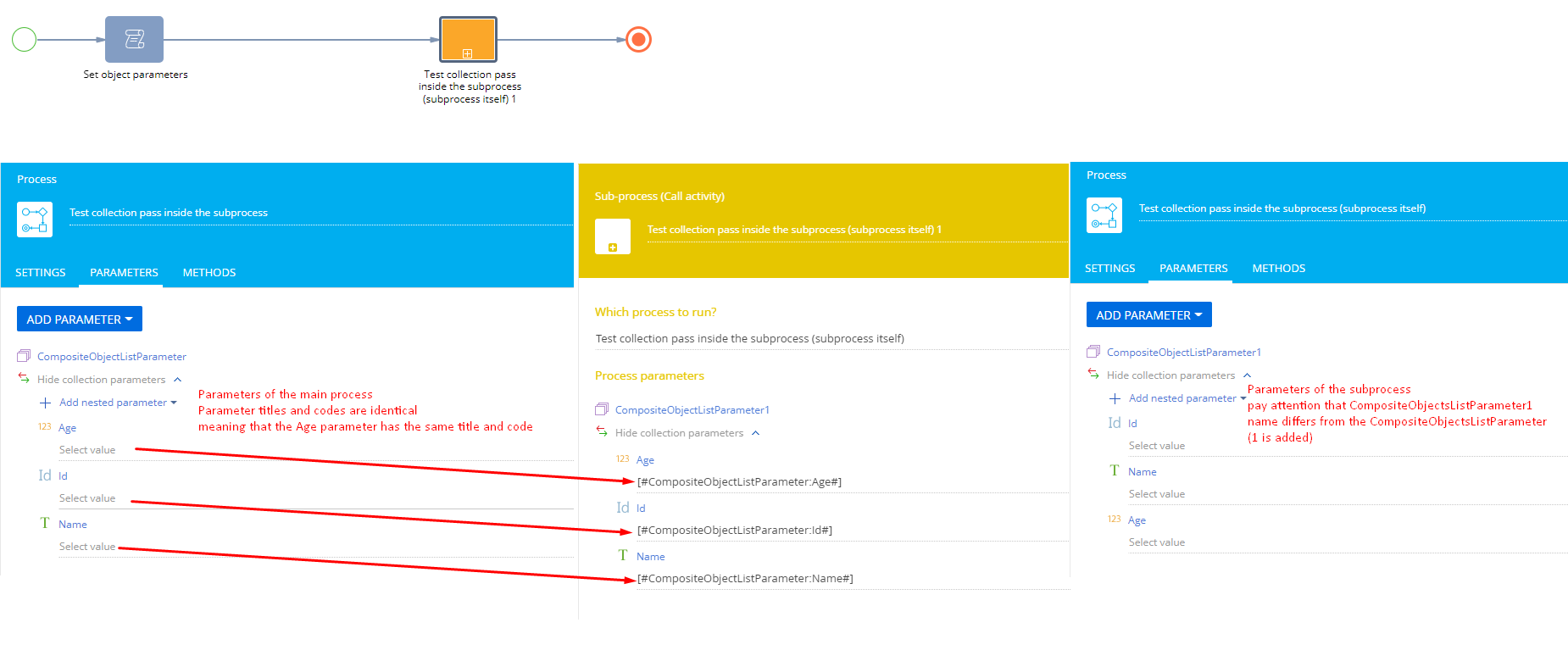Click the Age parameter link in left panel
Viewport: 1568px width, 667px height.
68,428
